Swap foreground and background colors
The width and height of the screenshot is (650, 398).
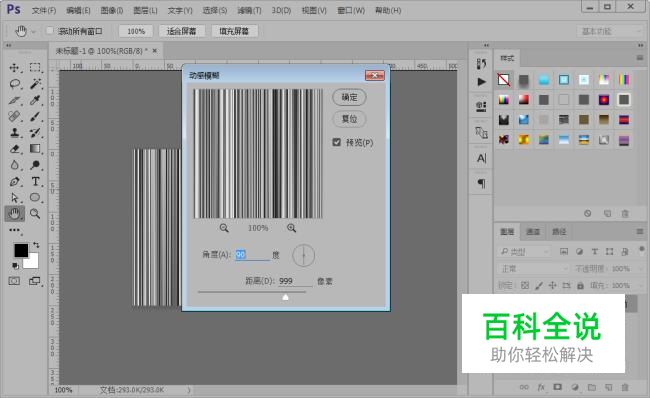point(36,245)
